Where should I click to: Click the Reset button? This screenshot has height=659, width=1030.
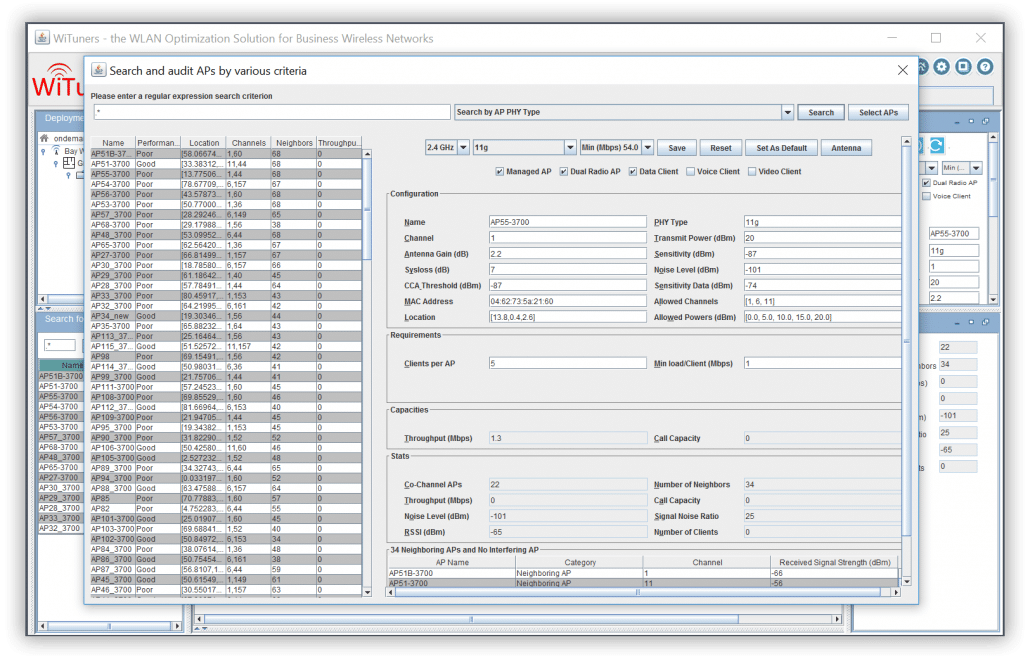click(721, 148)
